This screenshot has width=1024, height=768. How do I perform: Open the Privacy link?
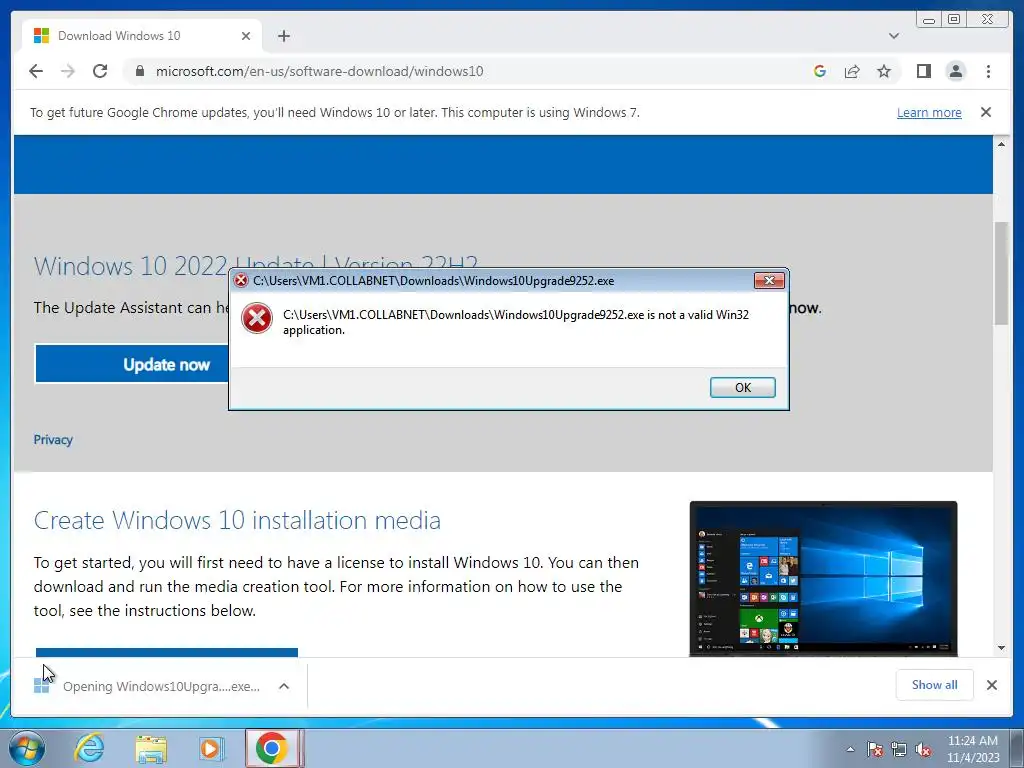(x=53, y=440)
